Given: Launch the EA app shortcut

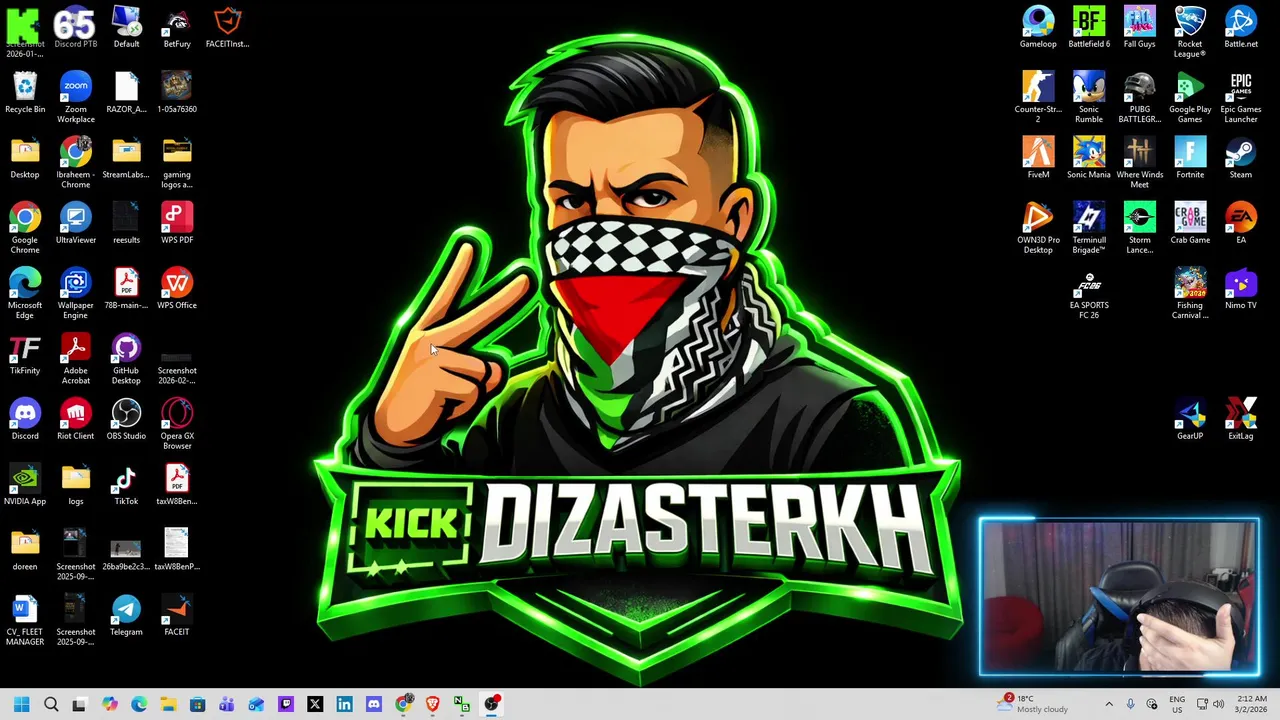Looking at the screenshot, I should pos(1241,222).
